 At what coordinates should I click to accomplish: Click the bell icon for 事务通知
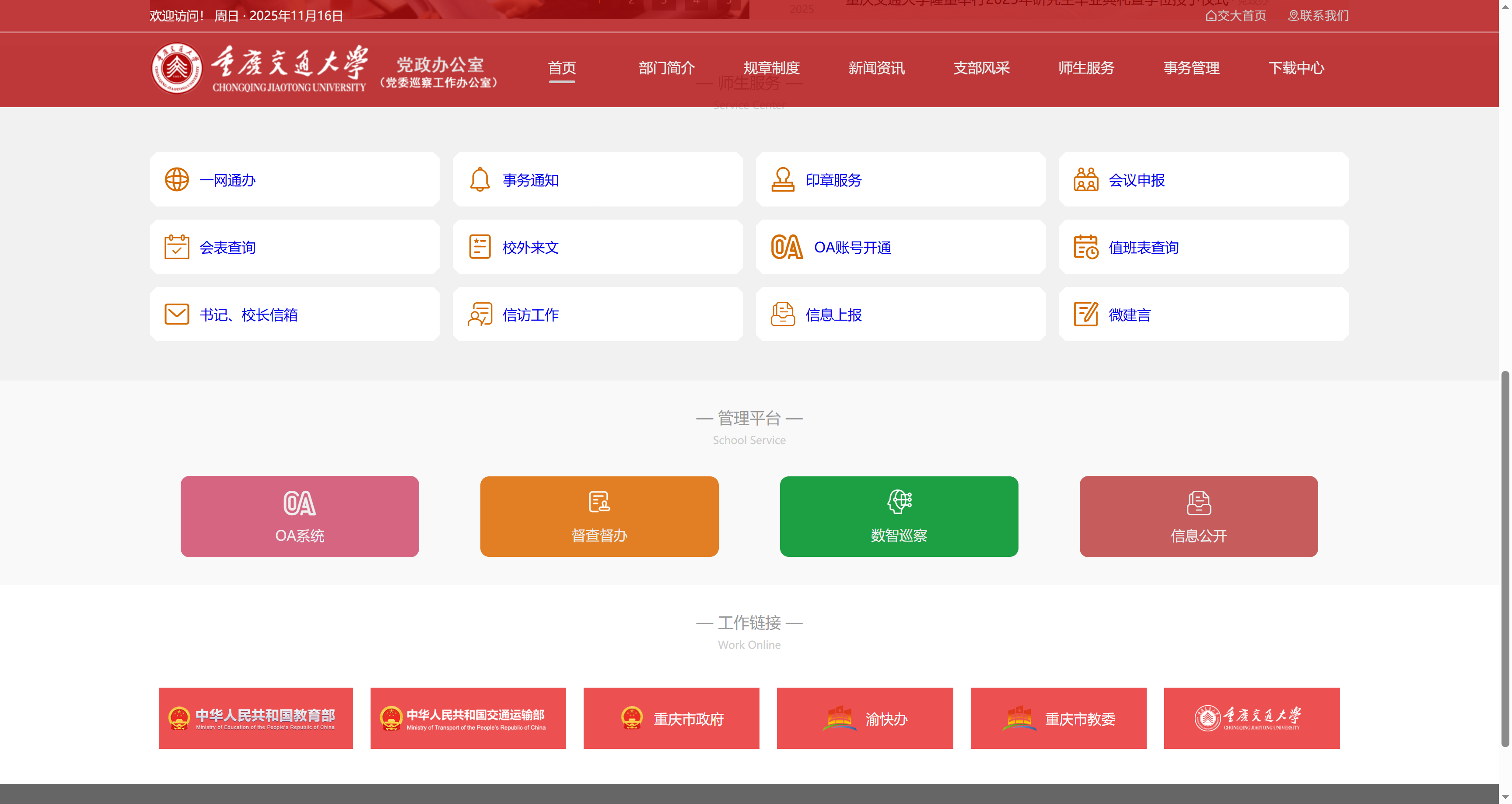coord(479,180)
